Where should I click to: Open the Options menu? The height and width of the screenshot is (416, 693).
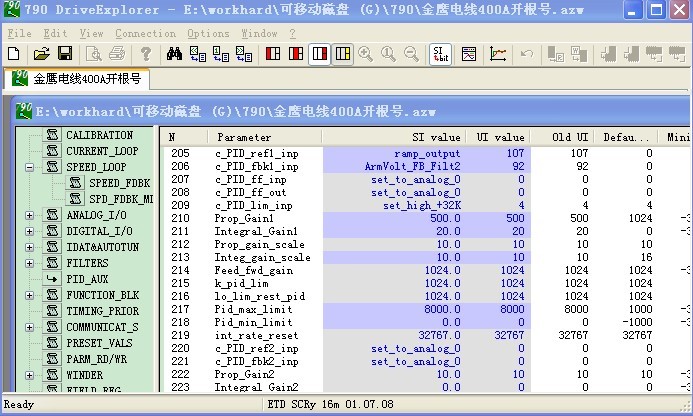pos(208,34)
